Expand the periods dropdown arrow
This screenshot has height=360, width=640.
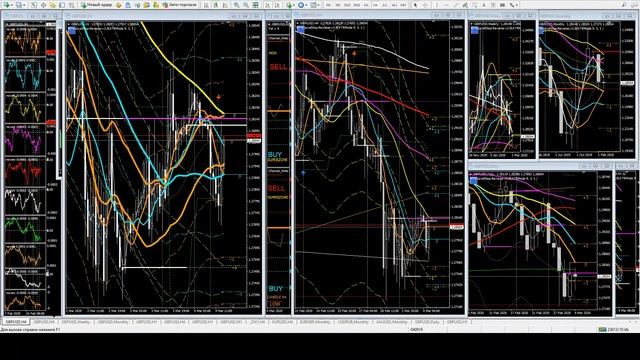point(306,5)
